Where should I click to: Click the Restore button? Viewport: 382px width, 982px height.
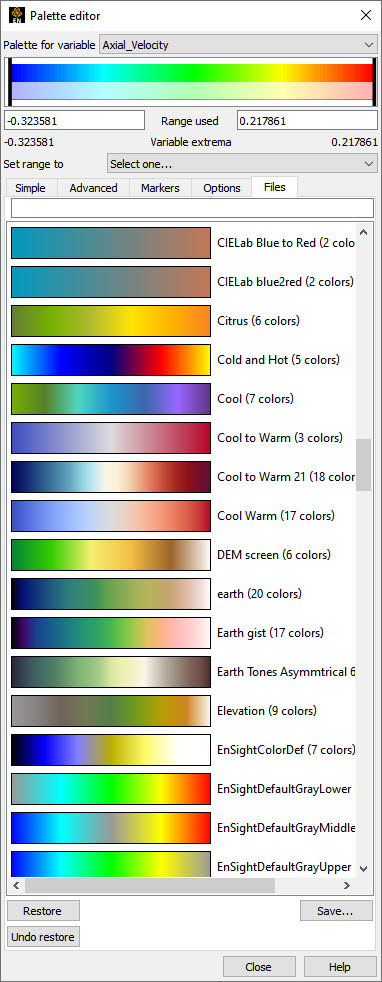(x=43, y=911)
